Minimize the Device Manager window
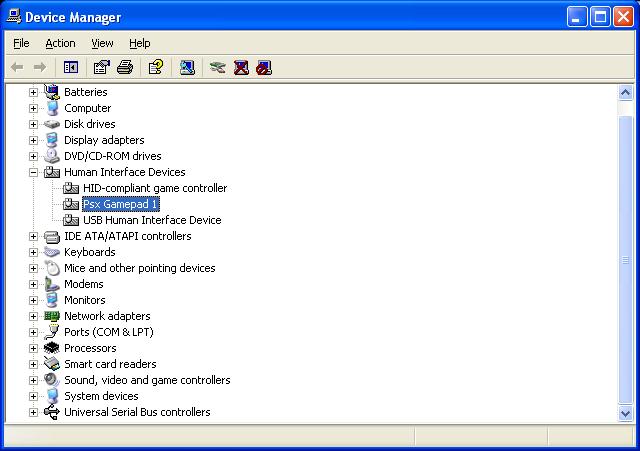Viewport: 640px width, 451px height. [577, 17]
